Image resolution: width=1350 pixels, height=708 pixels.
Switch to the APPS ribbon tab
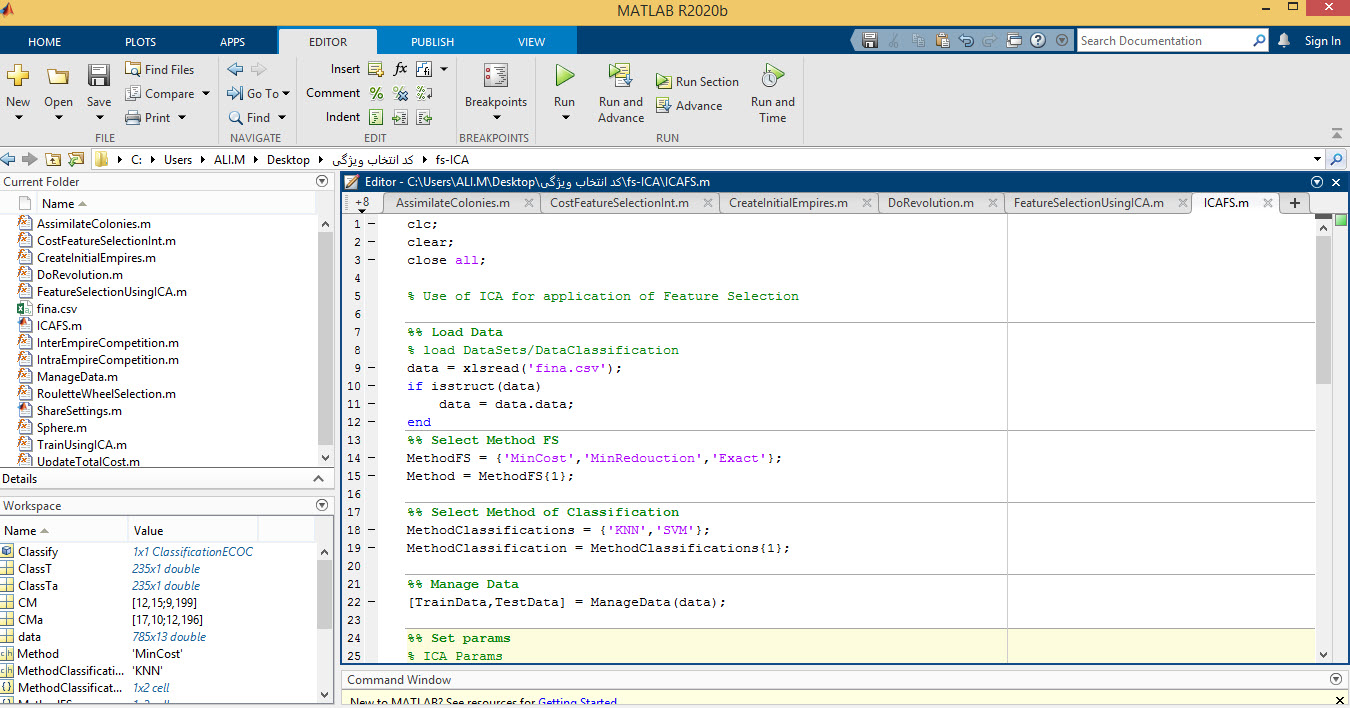(233, 42)
